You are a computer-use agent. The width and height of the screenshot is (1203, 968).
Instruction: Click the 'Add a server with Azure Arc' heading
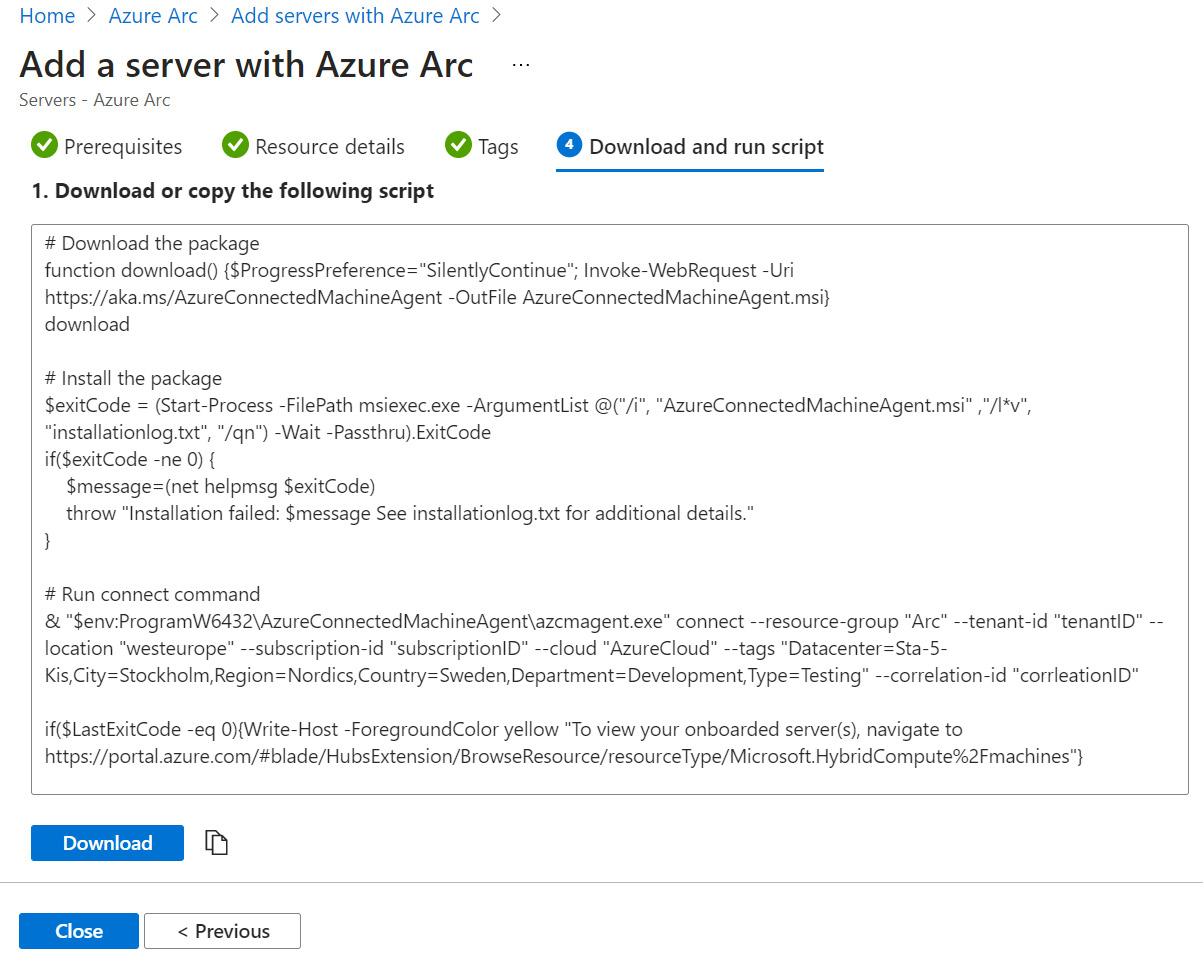(246, 65)
